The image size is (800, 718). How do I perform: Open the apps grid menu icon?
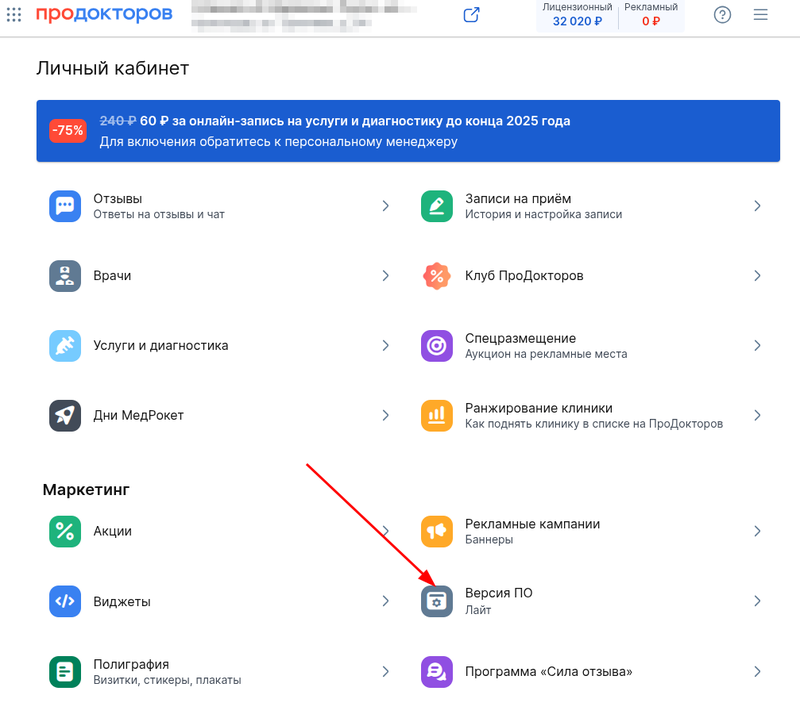(14, 15)
